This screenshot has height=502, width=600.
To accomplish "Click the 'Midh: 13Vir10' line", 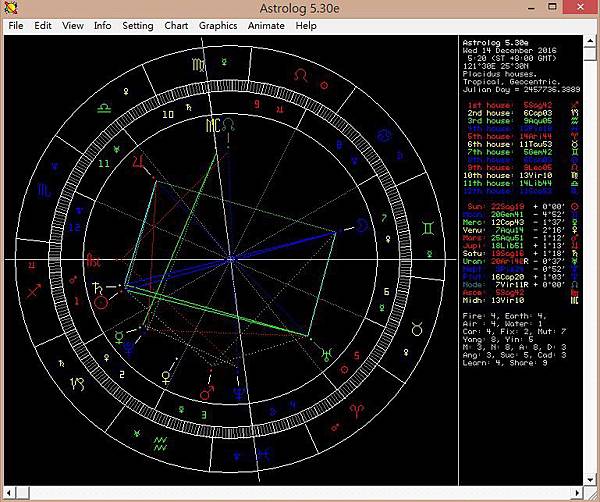I will [522, 300].
